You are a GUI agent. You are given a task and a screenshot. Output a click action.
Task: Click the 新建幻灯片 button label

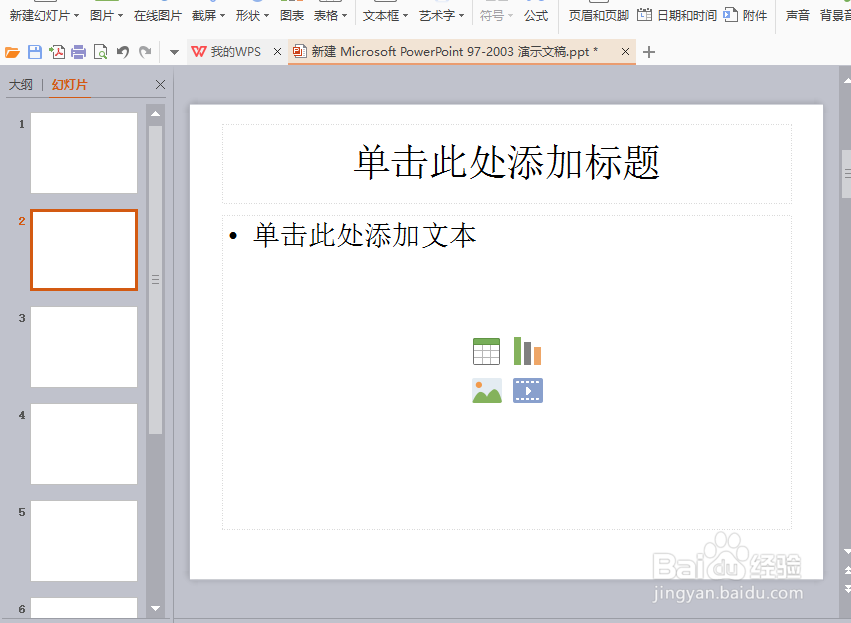[x=40, y=16]
